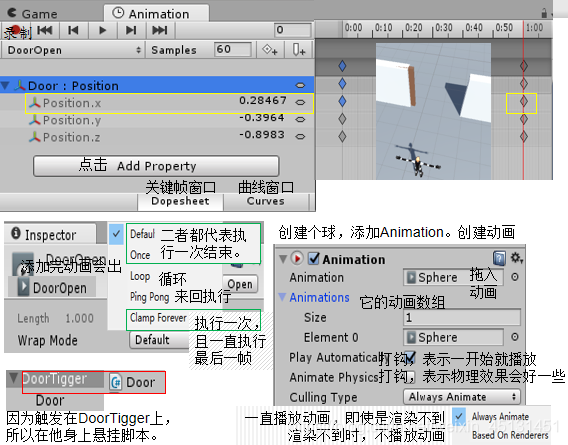The image size is (568, 445).
Task: Choose Loop wrap mode option
Action: tap(140, 276)
